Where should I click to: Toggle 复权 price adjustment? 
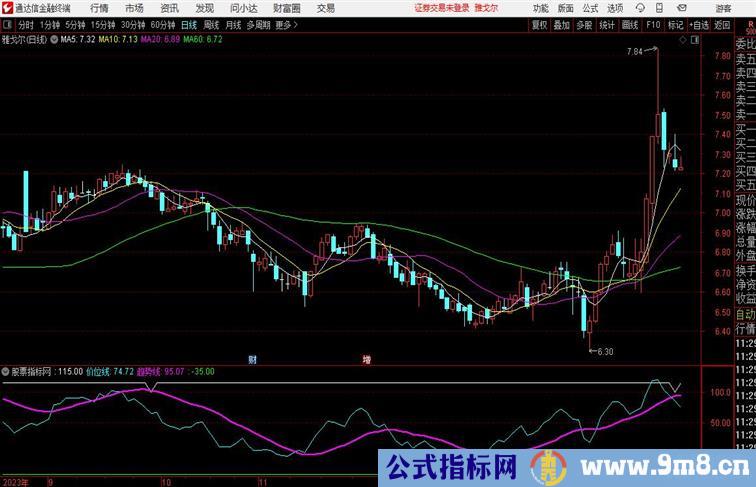tap(539, 25)
